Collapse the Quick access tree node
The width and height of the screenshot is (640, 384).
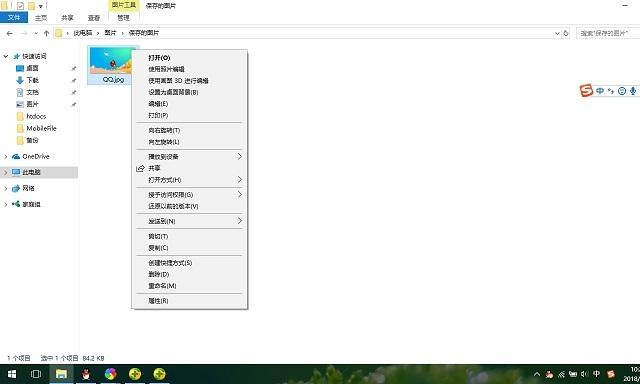pyautogui.click(x=6, y=56)
